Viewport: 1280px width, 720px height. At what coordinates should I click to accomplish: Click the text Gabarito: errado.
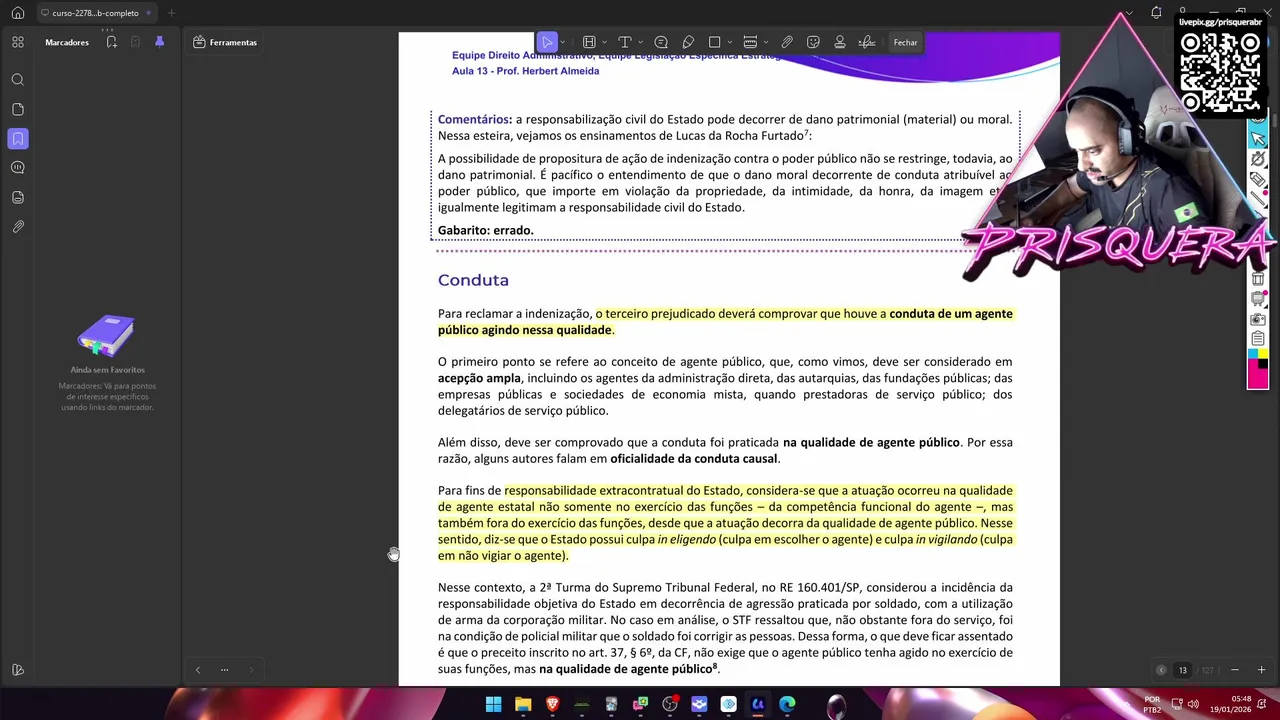[486, 230]
